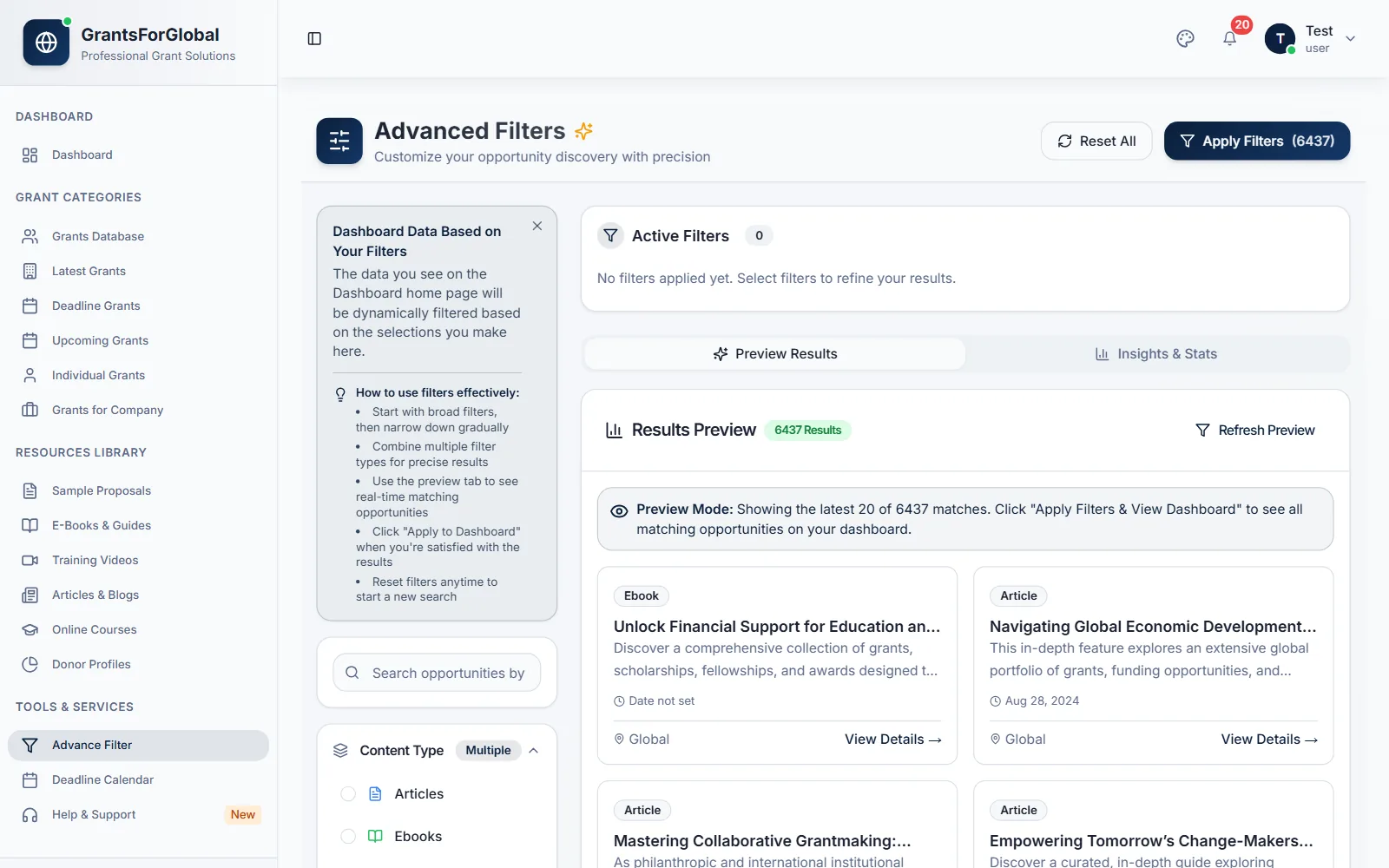The width and height of the screenshot is (1389, 868).
Task: View Details of Unlock Financial Support ebook
Action: click(893, 739)
